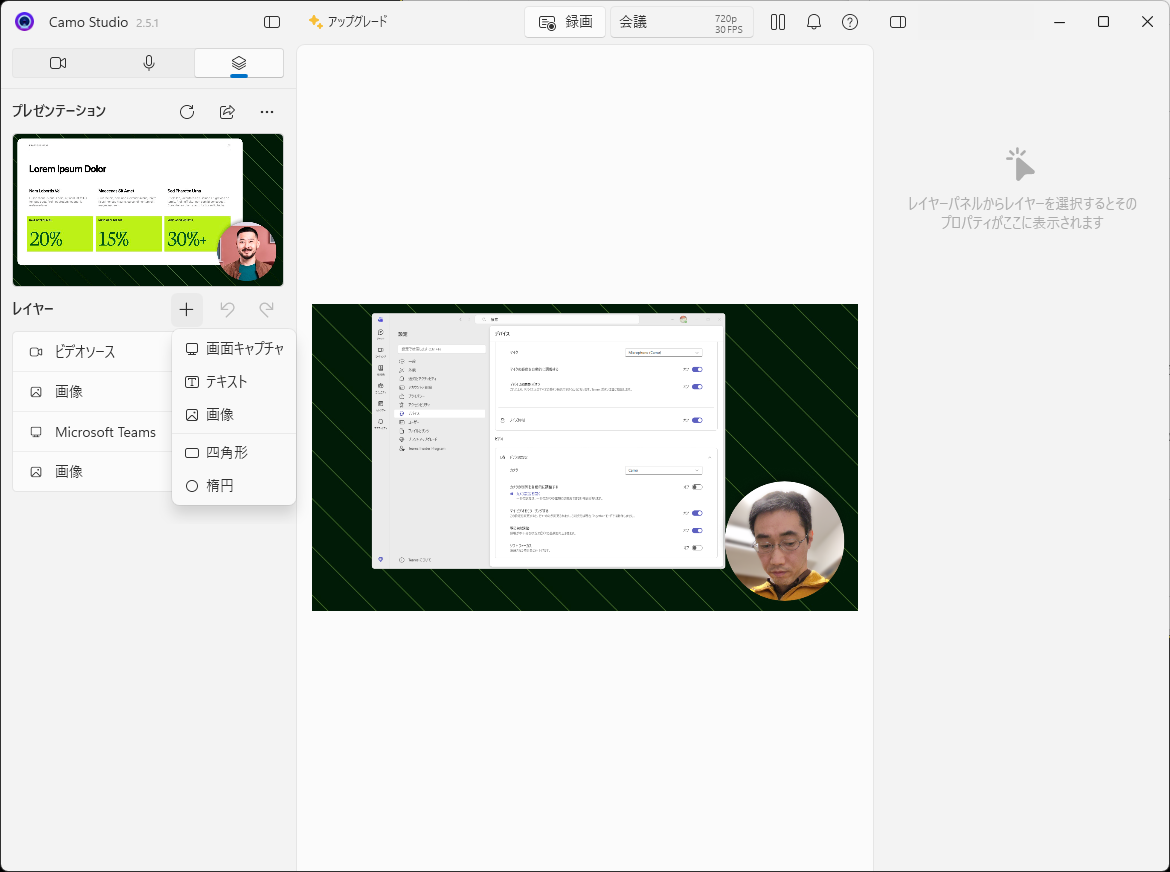Click the Teams screen capture in preview

point(548,441)
